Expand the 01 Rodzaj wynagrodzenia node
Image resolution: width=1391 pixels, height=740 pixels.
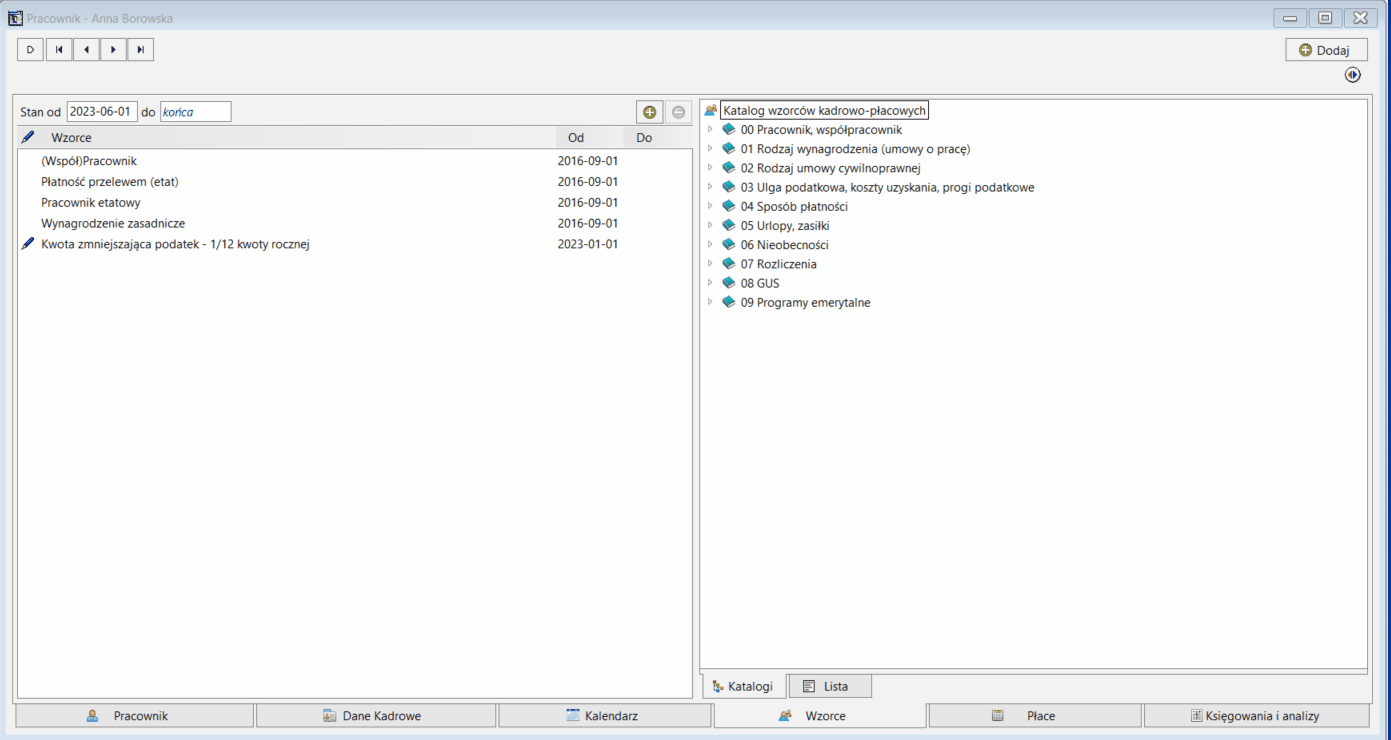(710, 149)
